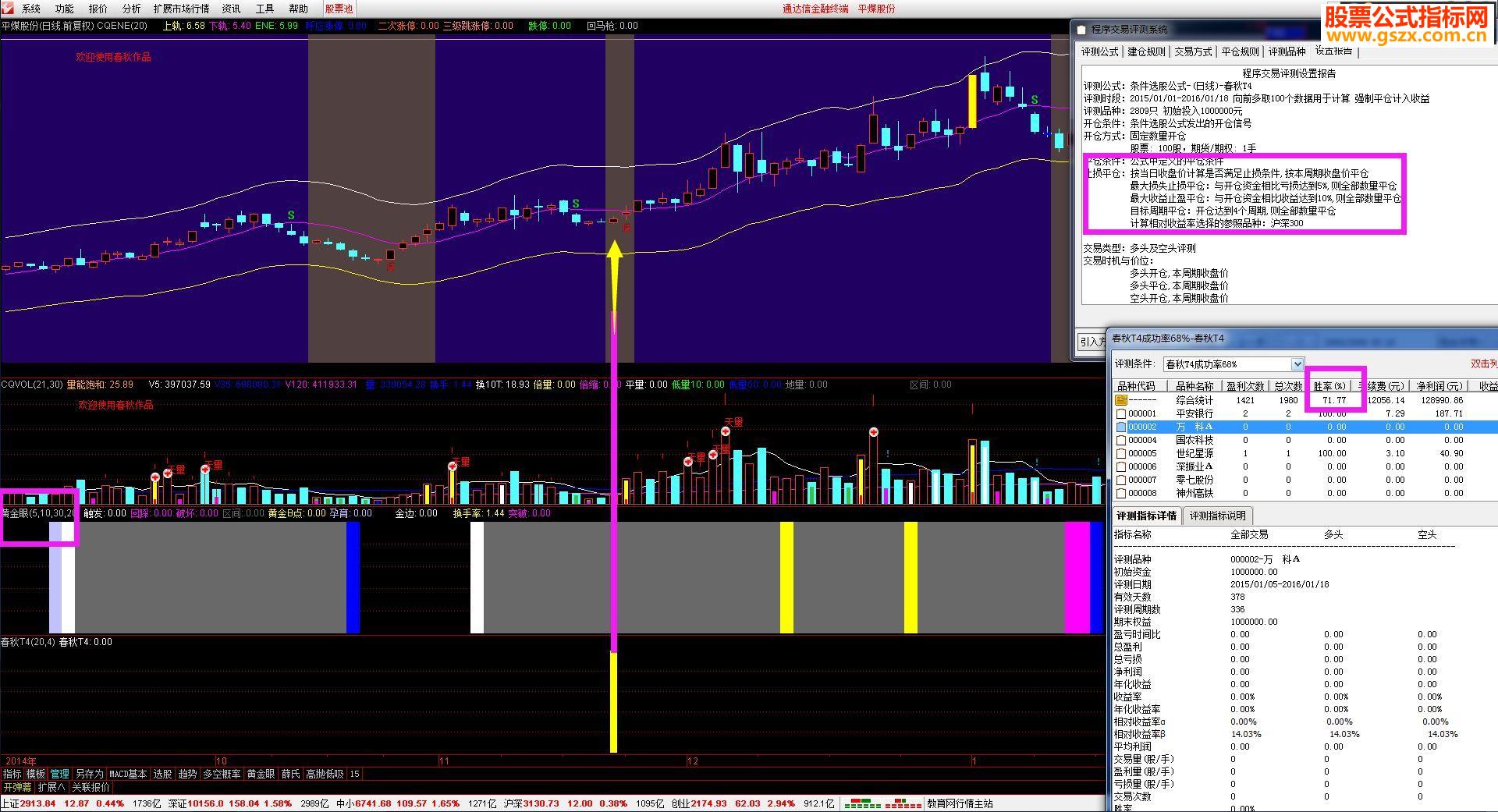Click the 综合统计 folder icon

[x=1121, y=400]
